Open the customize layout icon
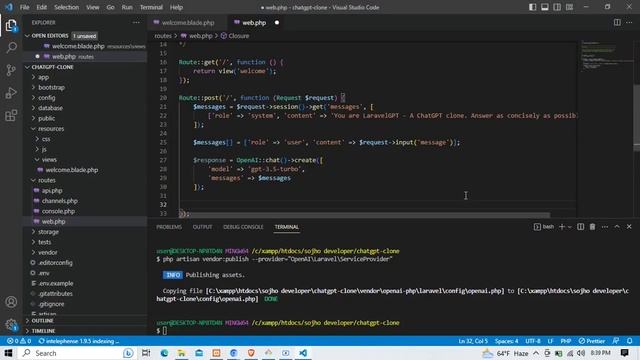The image size is (640, 360). pyautogui.click(x=569, y=7)
